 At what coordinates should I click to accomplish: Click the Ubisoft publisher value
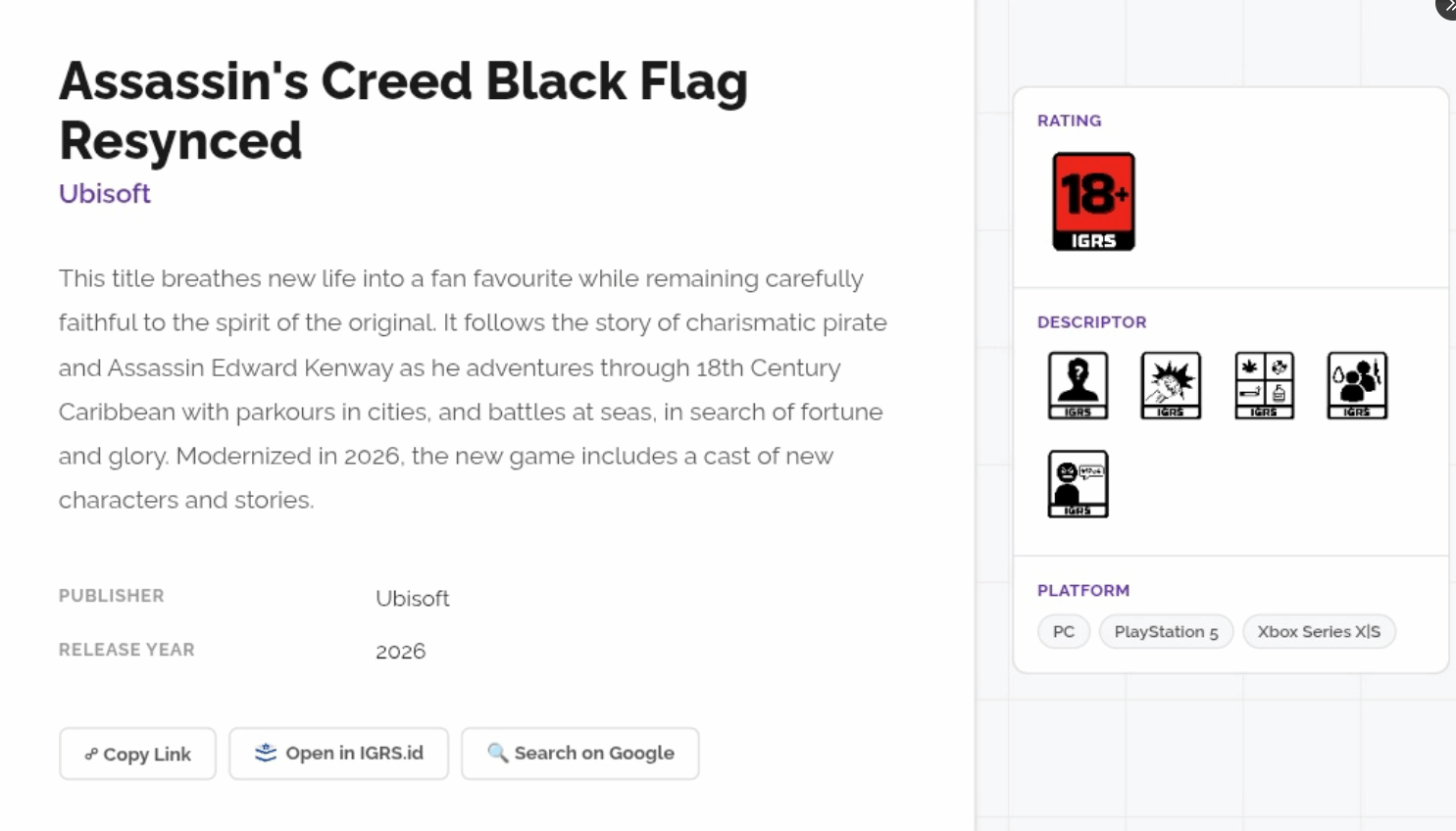(x=412, y=599)
